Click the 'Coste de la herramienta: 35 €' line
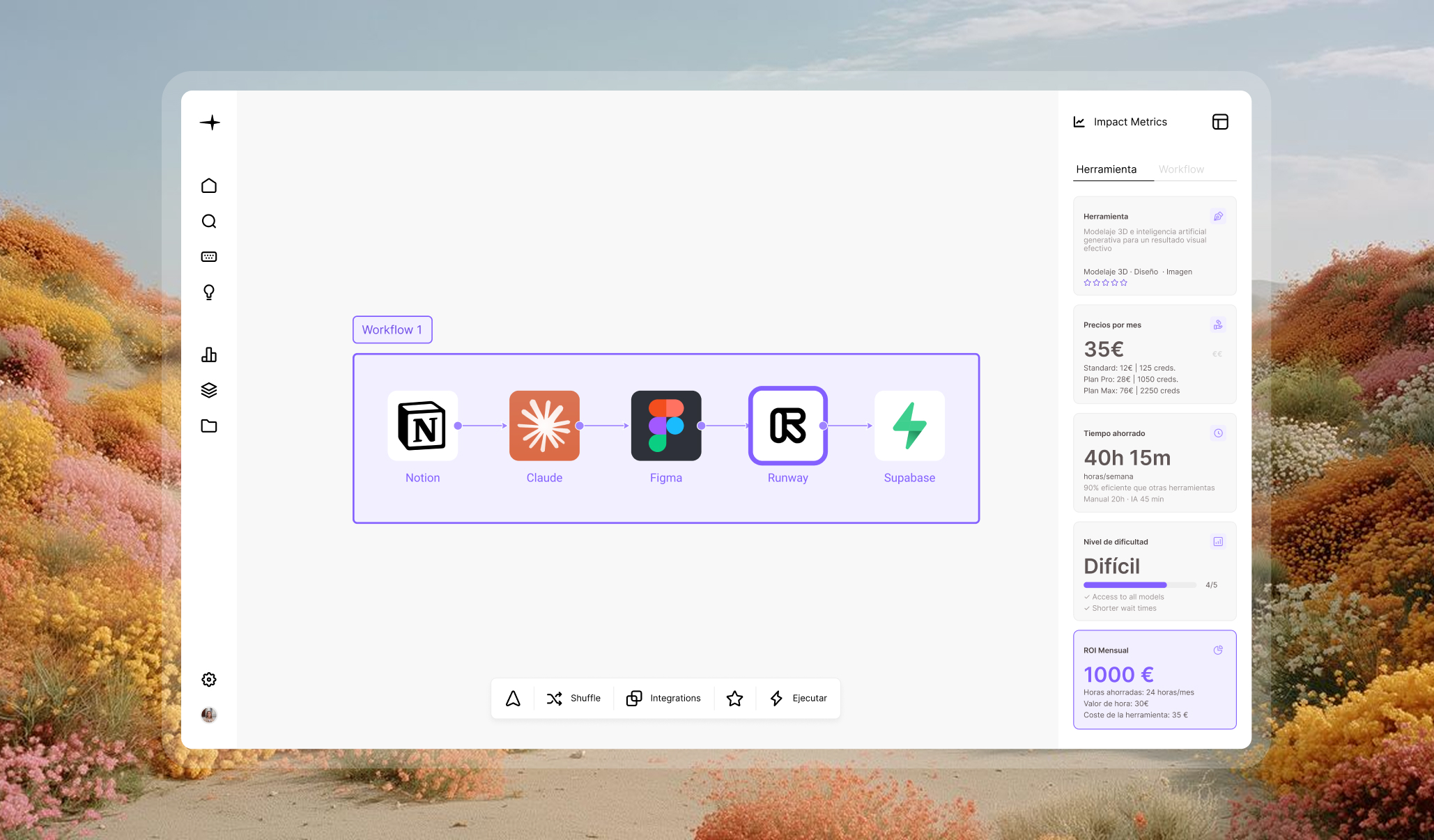Screen dimensions: 1434x840 (1136, 715)
